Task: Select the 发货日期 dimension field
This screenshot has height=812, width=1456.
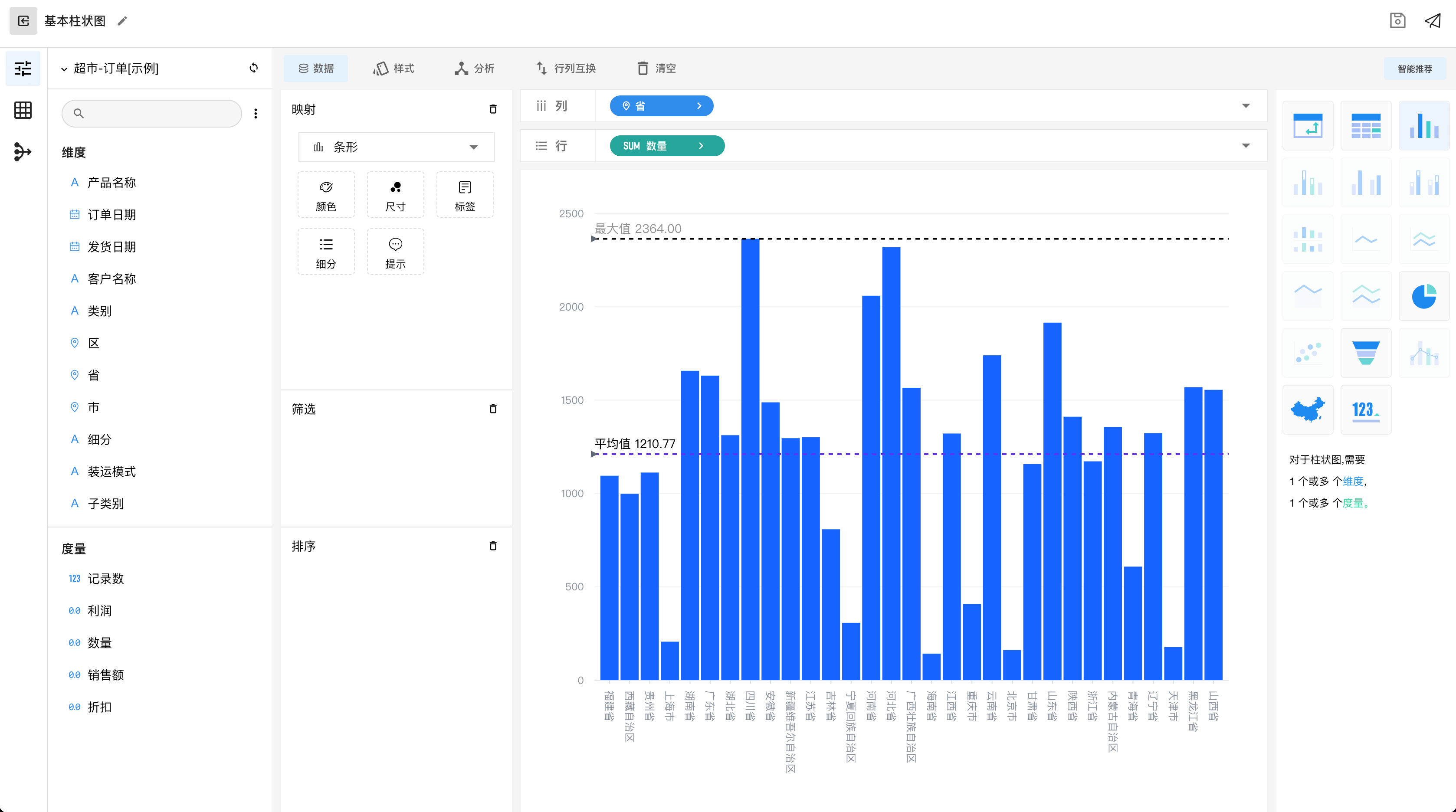Action: [x=111, y=247]
